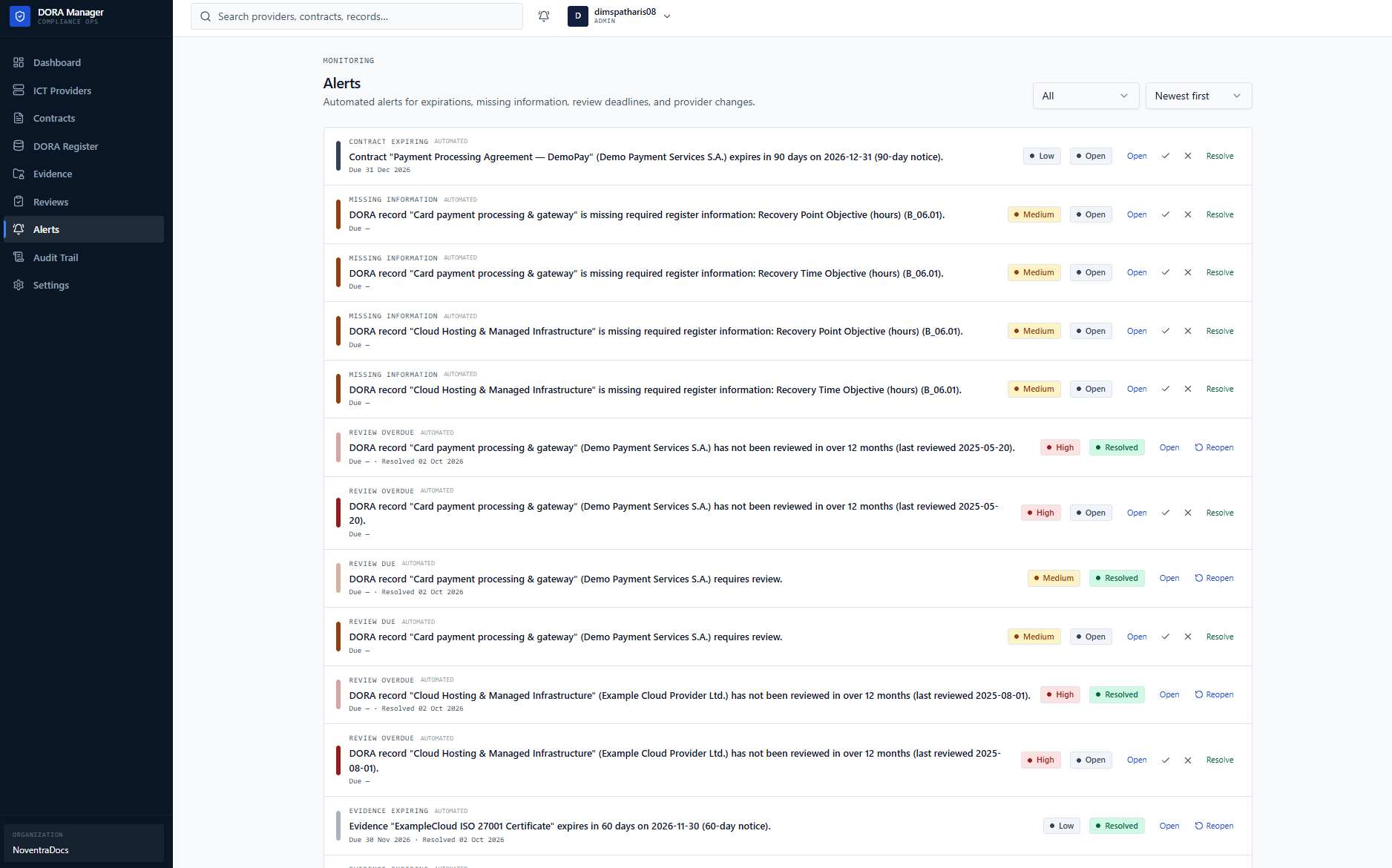Reopen the ExampleCloud ISO 27001 evidence alert
The image size is (1392, 868).
point(1214,826)
